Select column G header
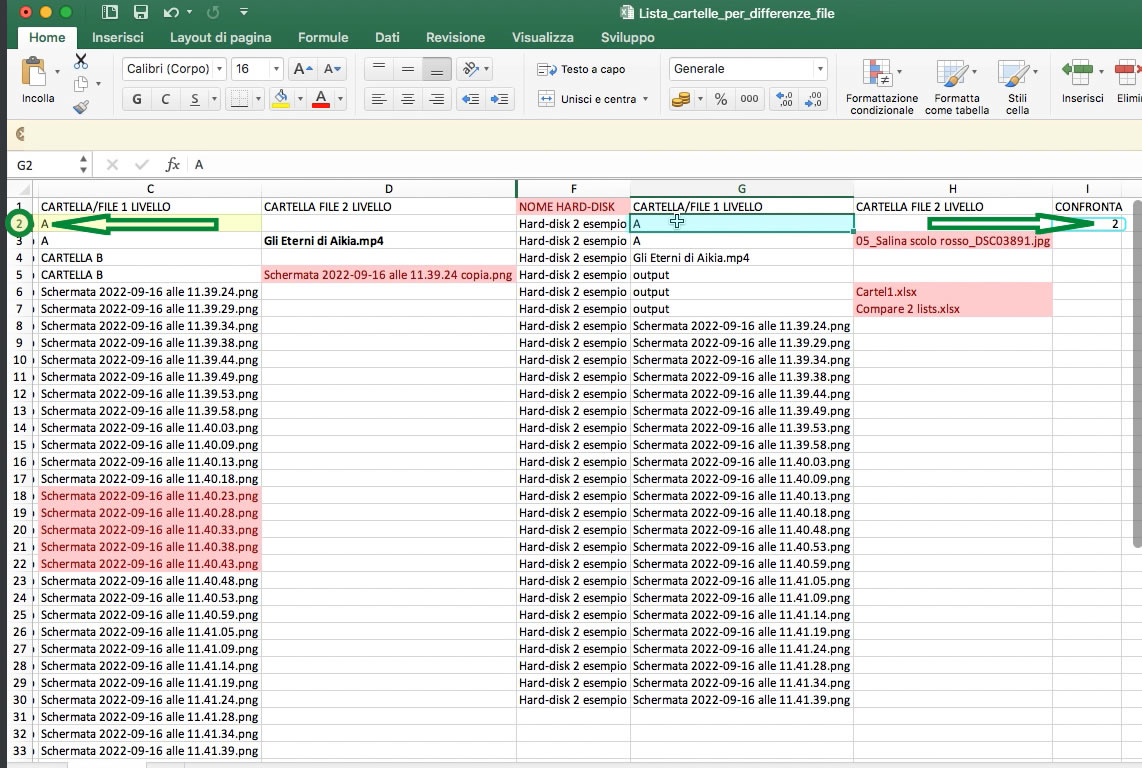Image resolution: width=1142 pixels, height=768 pixels. pos(741,189)
